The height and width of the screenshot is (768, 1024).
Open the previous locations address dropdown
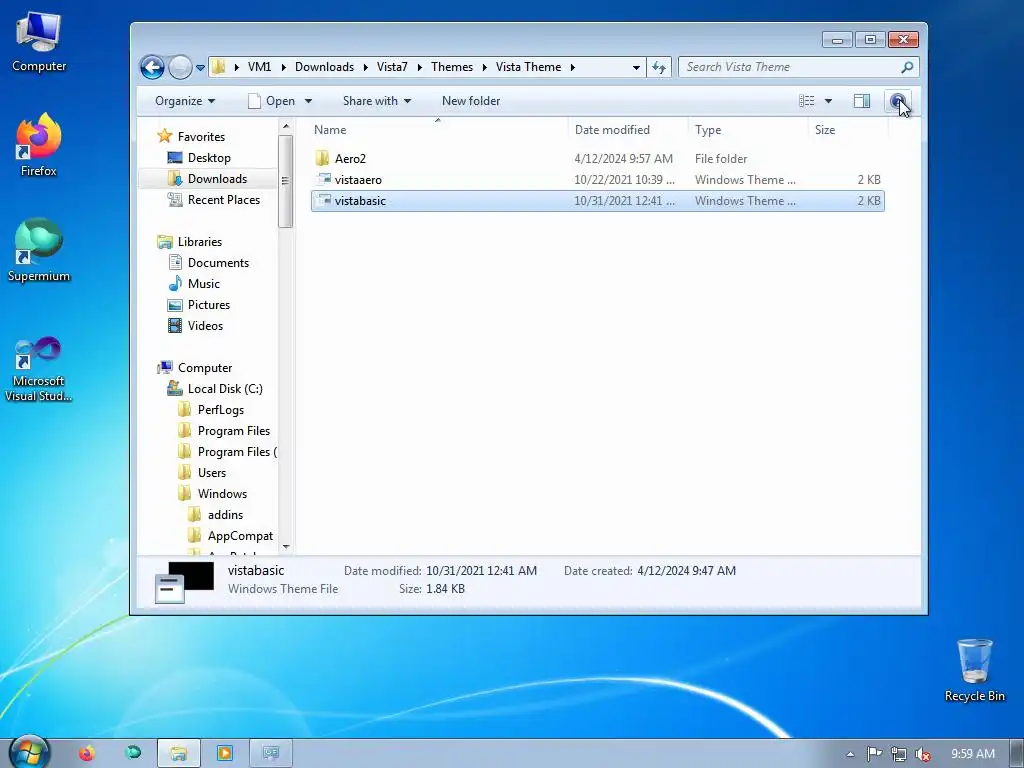[636, 67]
